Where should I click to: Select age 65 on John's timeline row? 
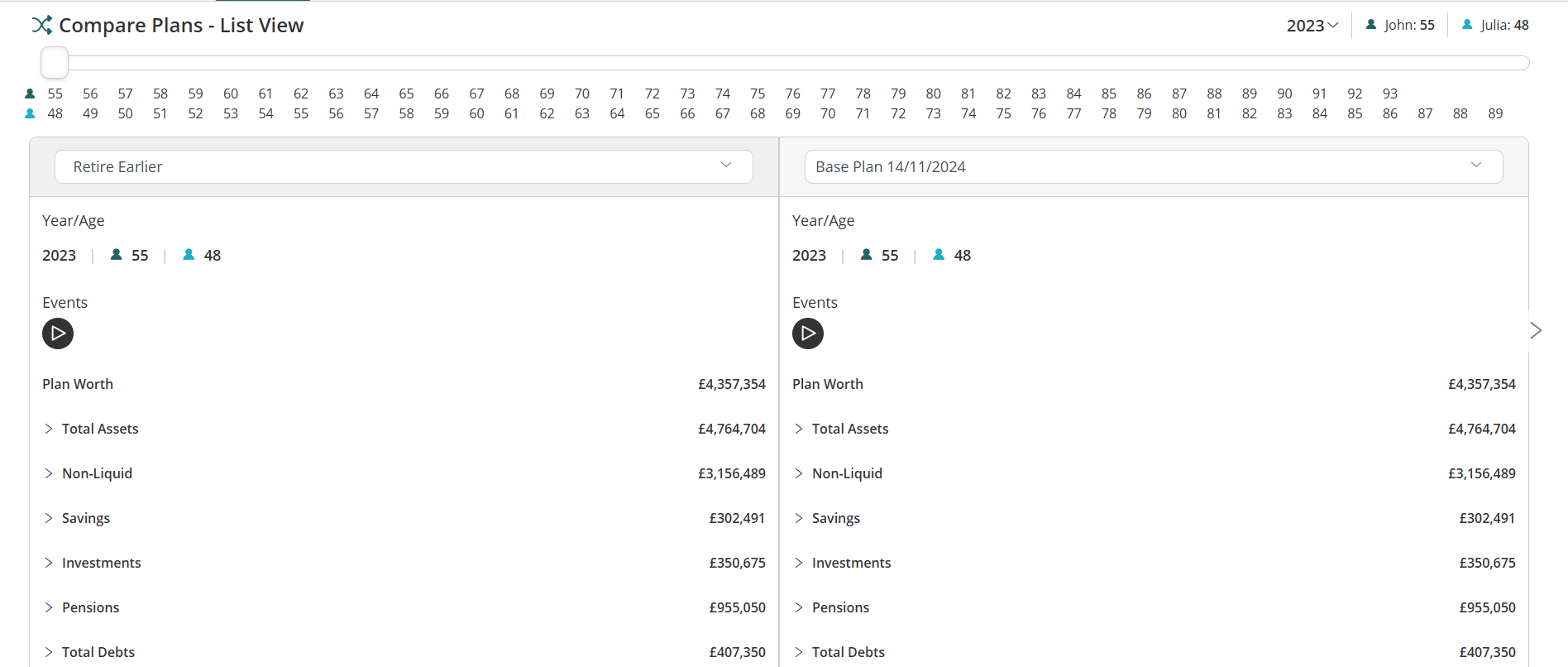[x=406, y=94]
